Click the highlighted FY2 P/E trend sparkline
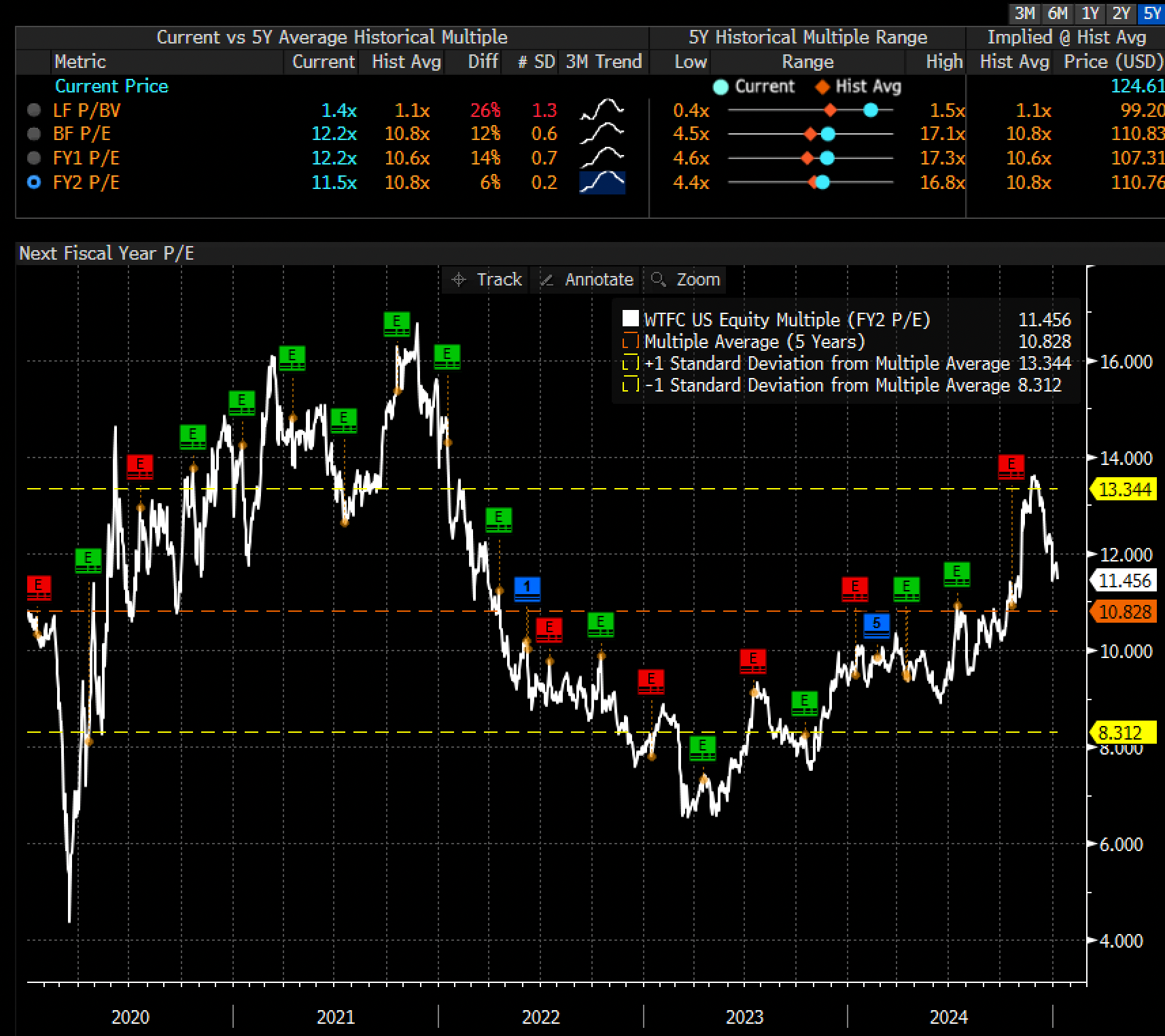The height and width of the screenshot is (1036, 1165). pos(602,182)
